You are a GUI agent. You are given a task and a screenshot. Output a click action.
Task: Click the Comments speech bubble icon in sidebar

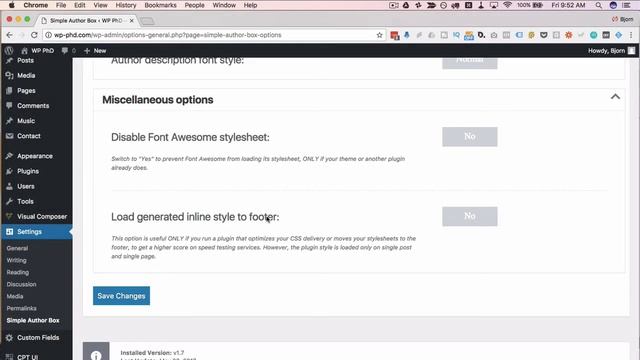[x=9, y=106]
